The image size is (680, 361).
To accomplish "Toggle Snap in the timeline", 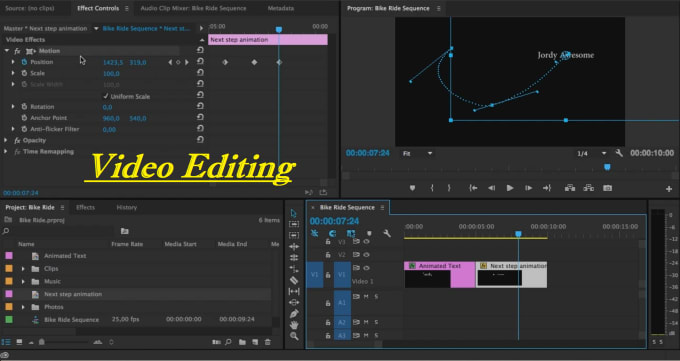I will coord(333,234).
